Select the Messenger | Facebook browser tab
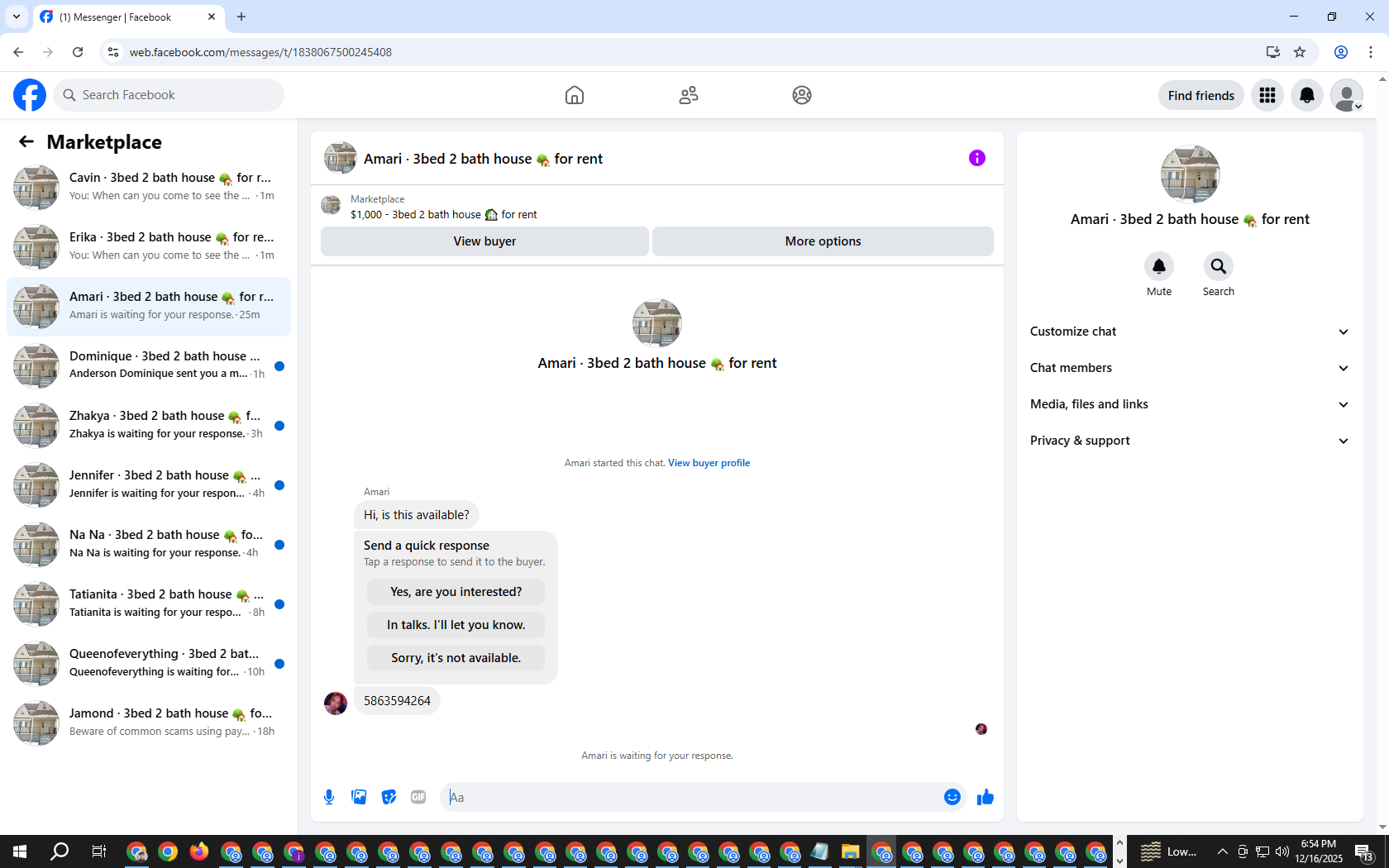 click(x=127, y=17)
